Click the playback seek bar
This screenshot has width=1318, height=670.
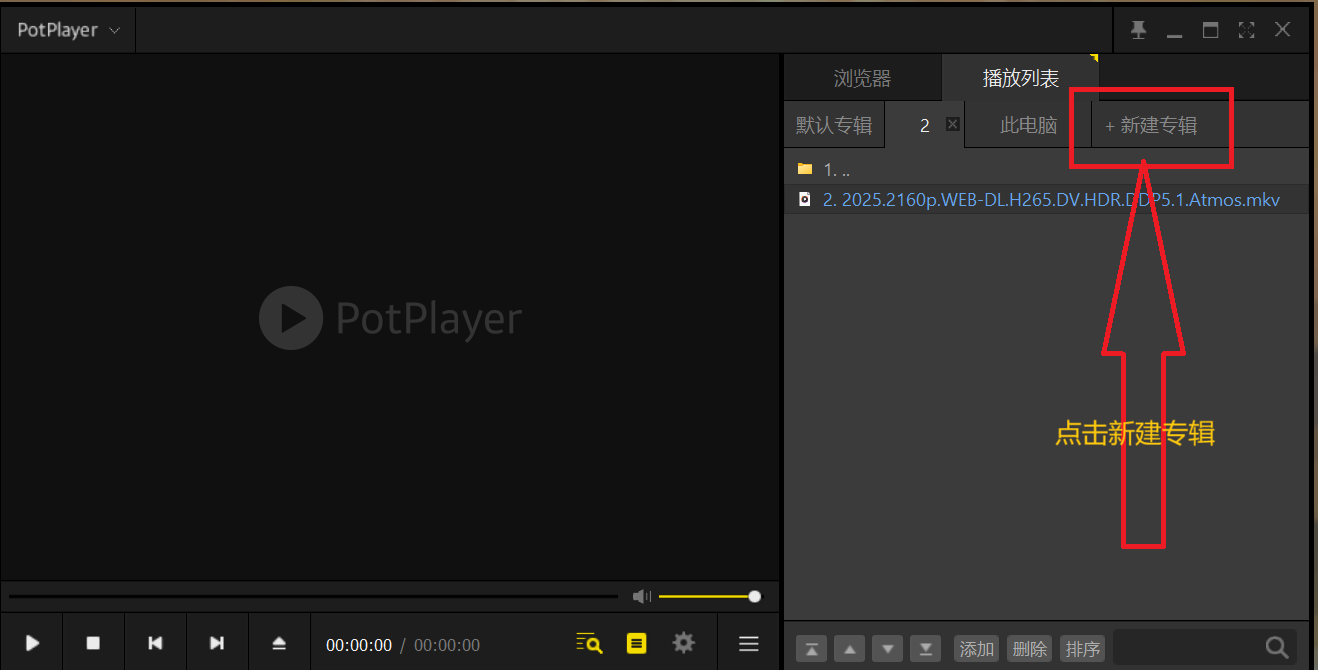pos(313,596)
